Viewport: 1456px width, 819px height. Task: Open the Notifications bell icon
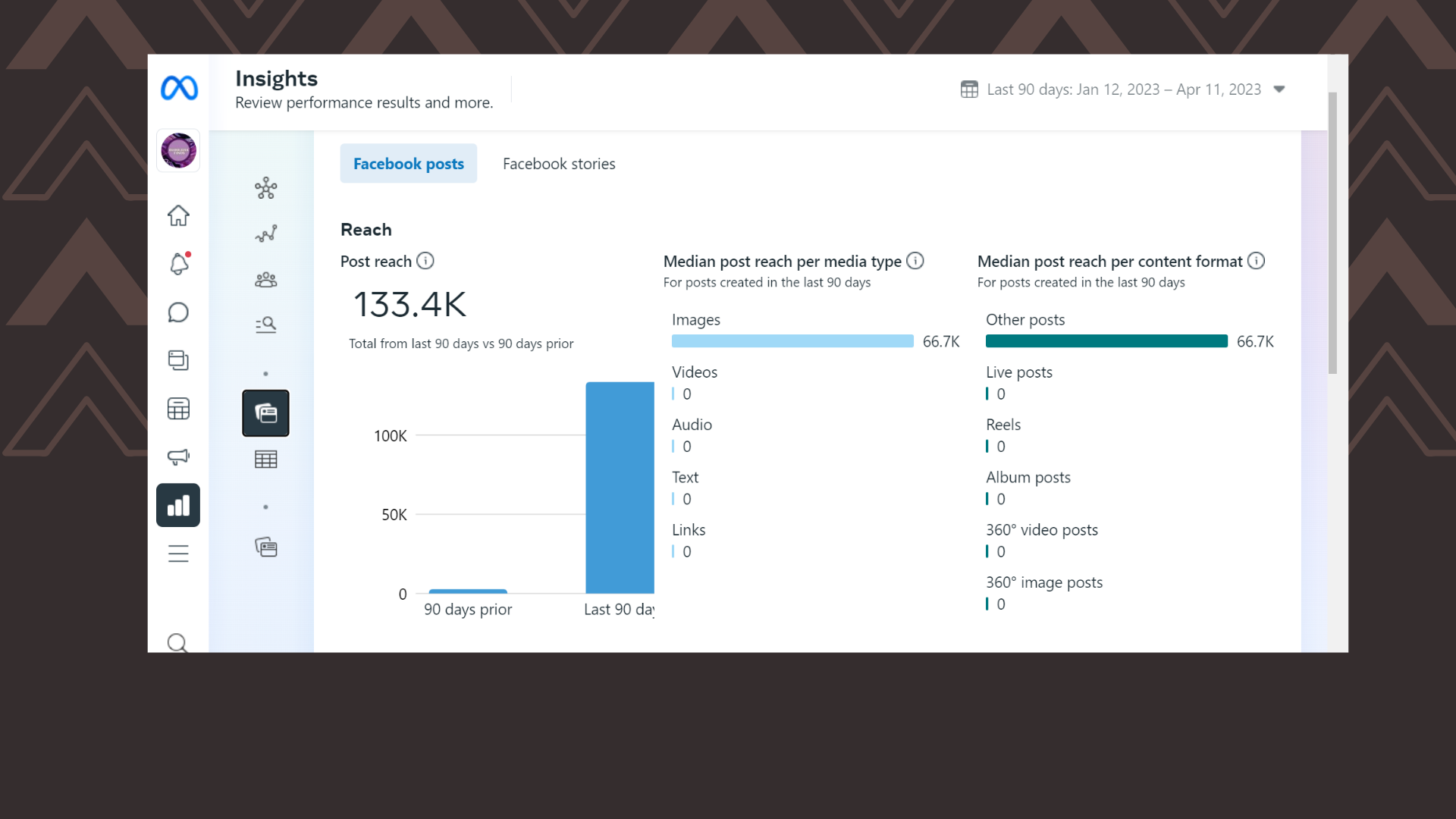click(178, 264)
